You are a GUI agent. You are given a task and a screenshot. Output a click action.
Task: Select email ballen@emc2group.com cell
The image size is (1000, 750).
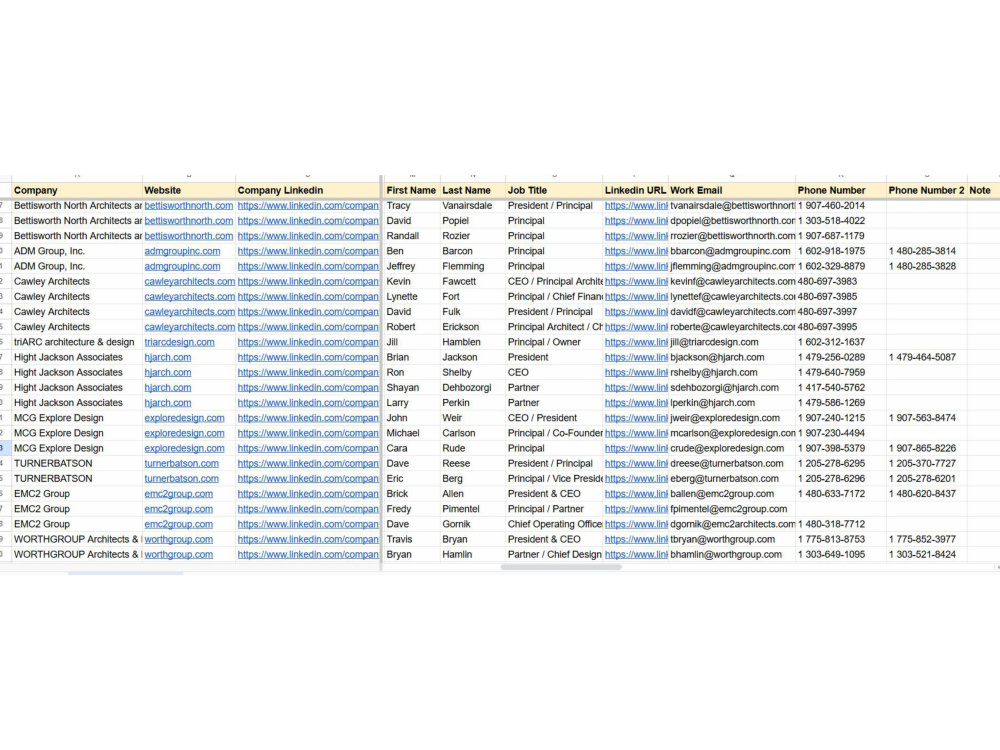[x=732, y=494]
